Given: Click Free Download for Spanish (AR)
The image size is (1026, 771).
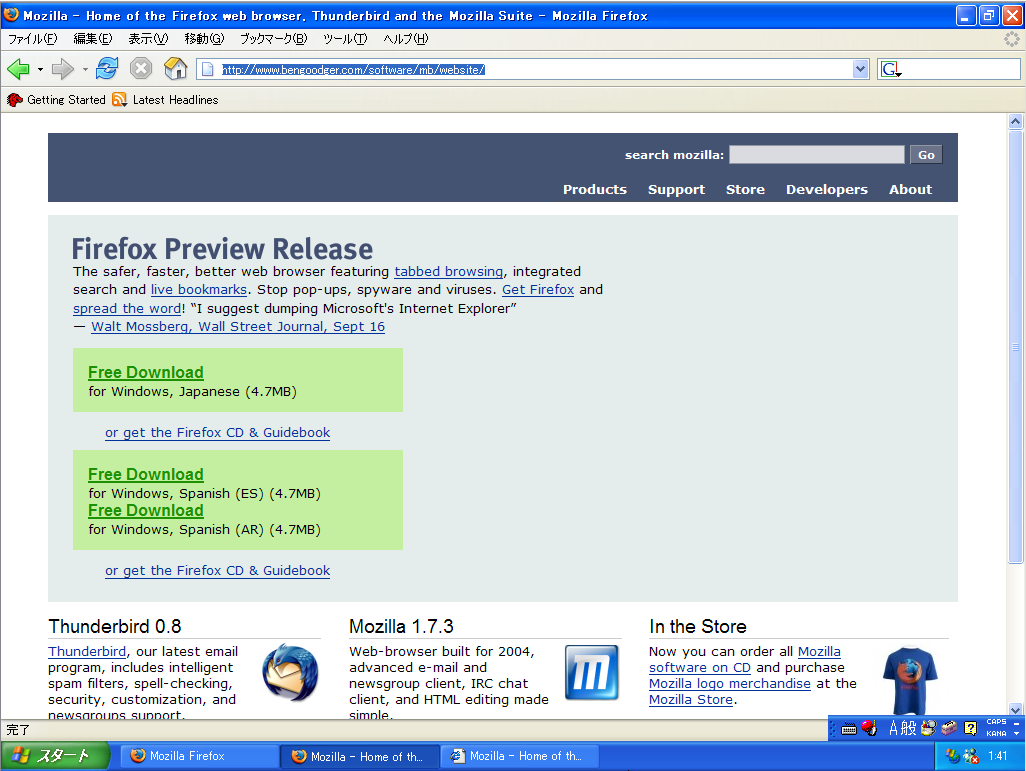Looking at the screenshot, I should pyautogui.click(x=146, y=510).
